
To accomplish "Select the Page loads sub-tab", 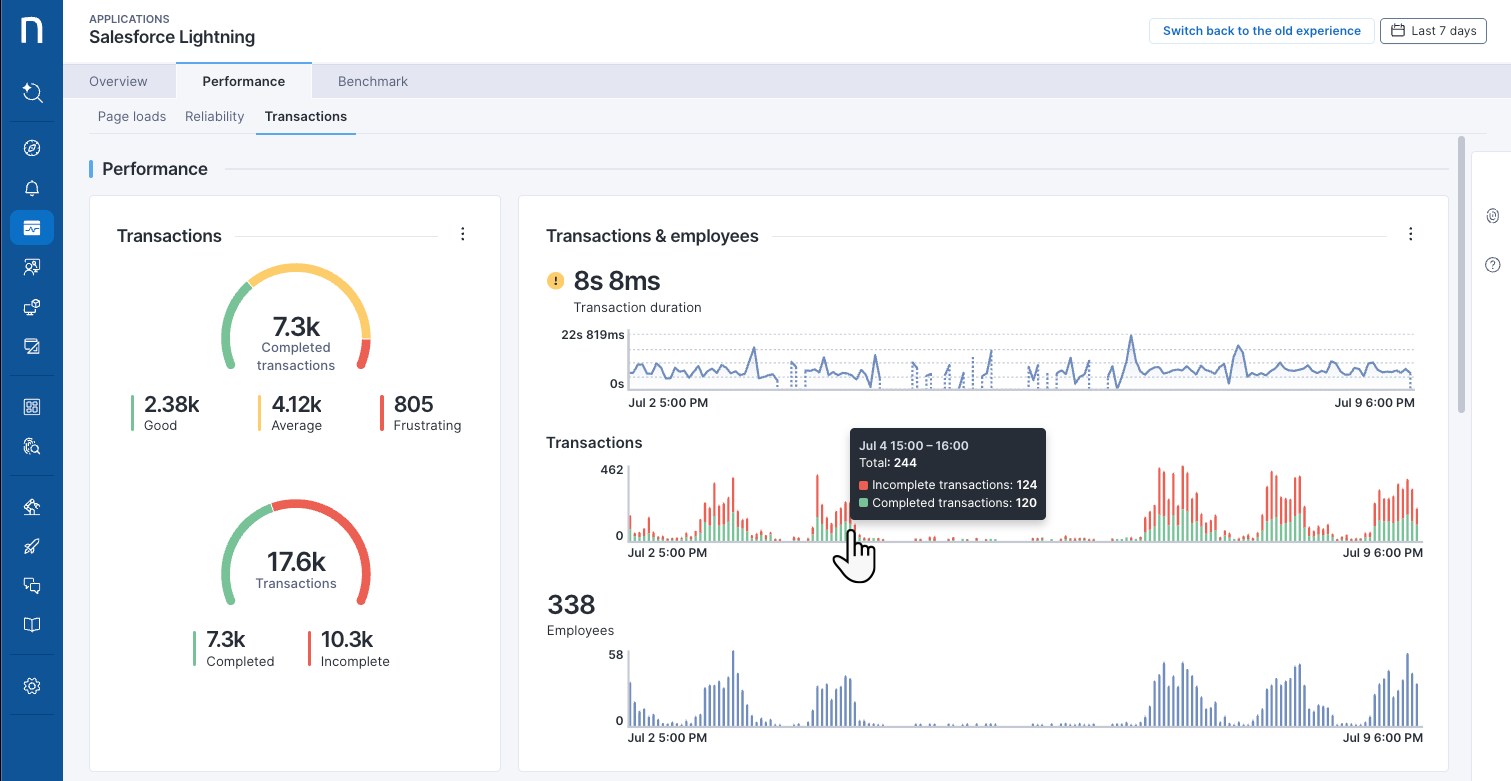I will [x=132, y=116].
